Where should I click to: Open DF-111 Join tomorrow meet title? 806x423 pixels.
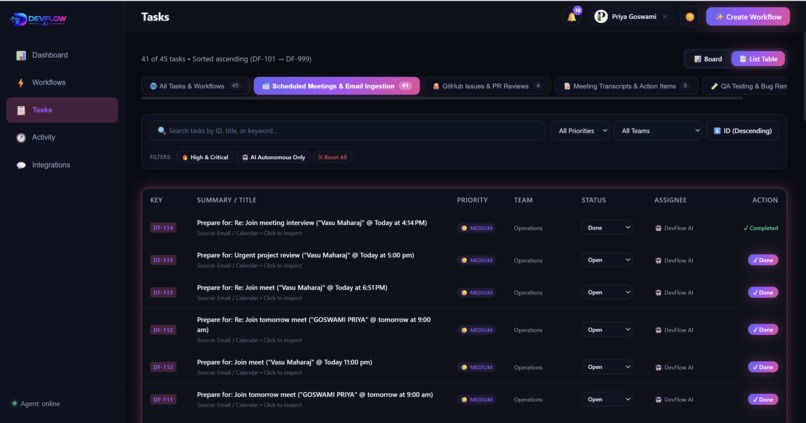tap(315, 395)
